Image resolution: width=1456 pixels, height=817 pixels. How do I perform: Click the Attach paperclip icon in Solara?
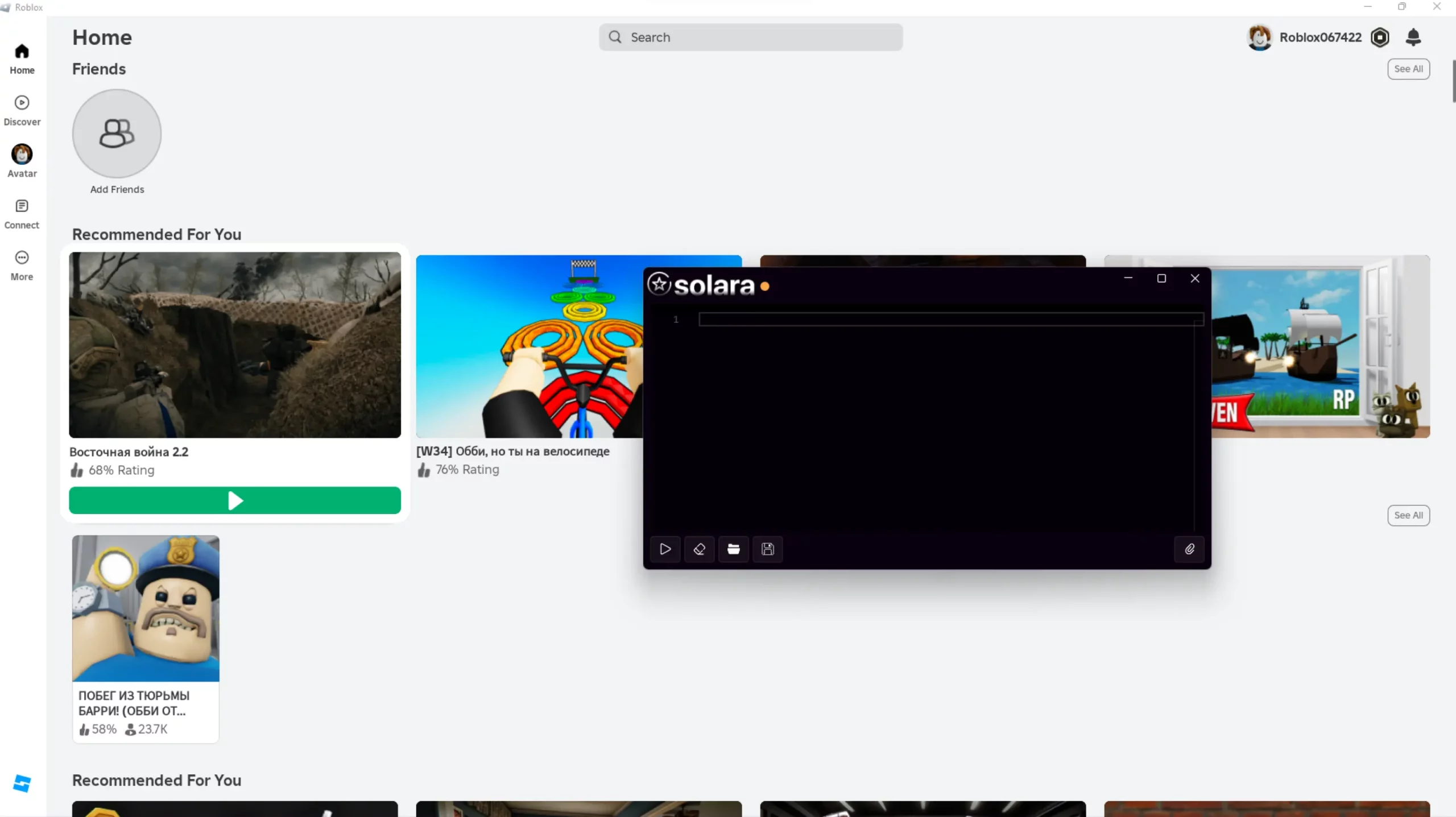point(1189,549)
